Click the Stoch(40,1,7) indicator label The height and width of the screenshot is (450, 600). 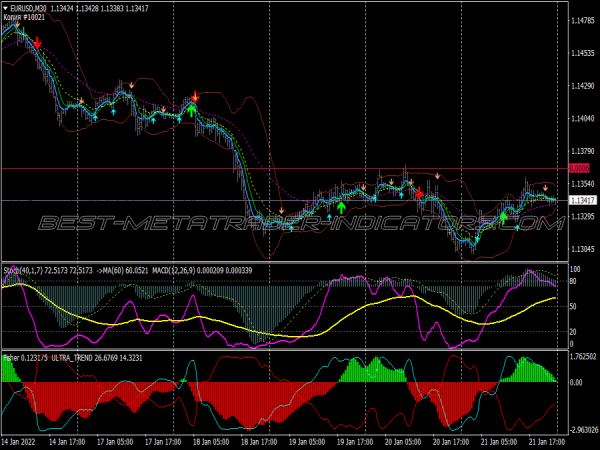48,271
